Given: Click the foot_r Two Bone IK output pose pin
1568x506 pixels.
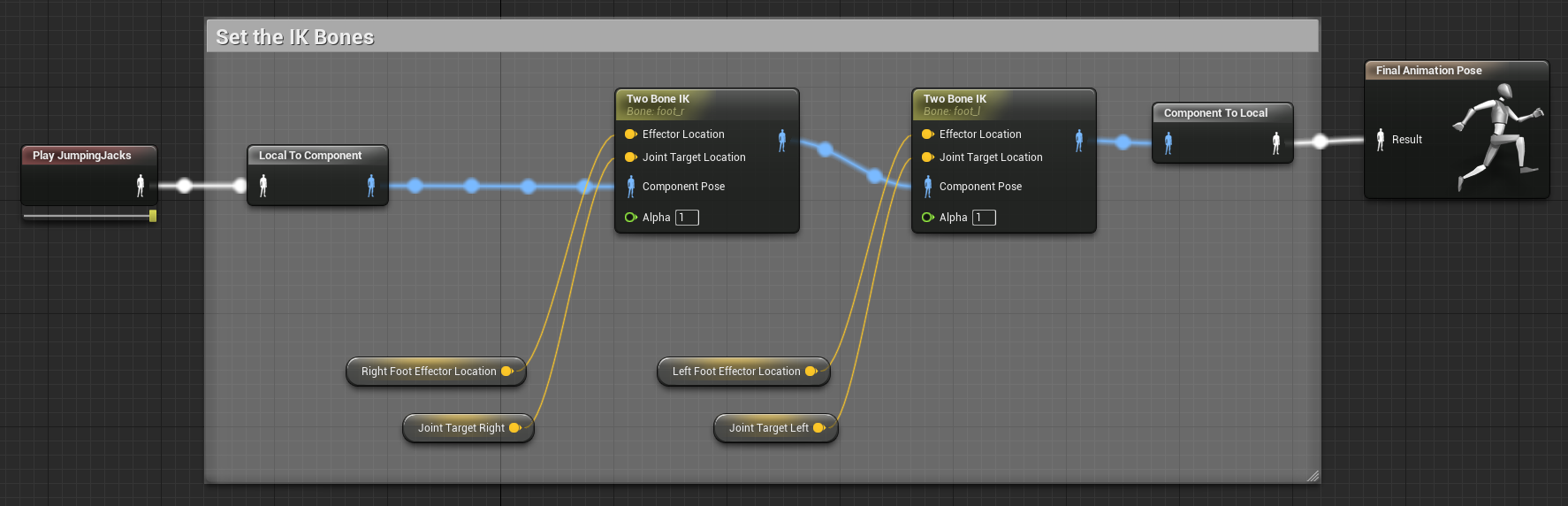Looking at the screenshot, I should click(781, 140).
